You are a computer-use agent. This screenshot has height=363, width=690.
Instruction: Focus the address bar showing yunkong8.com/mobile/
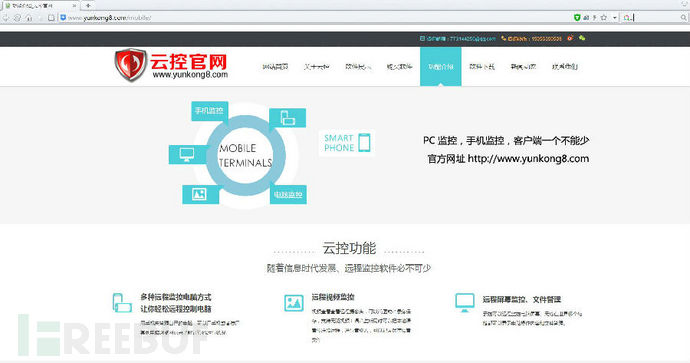317,18
